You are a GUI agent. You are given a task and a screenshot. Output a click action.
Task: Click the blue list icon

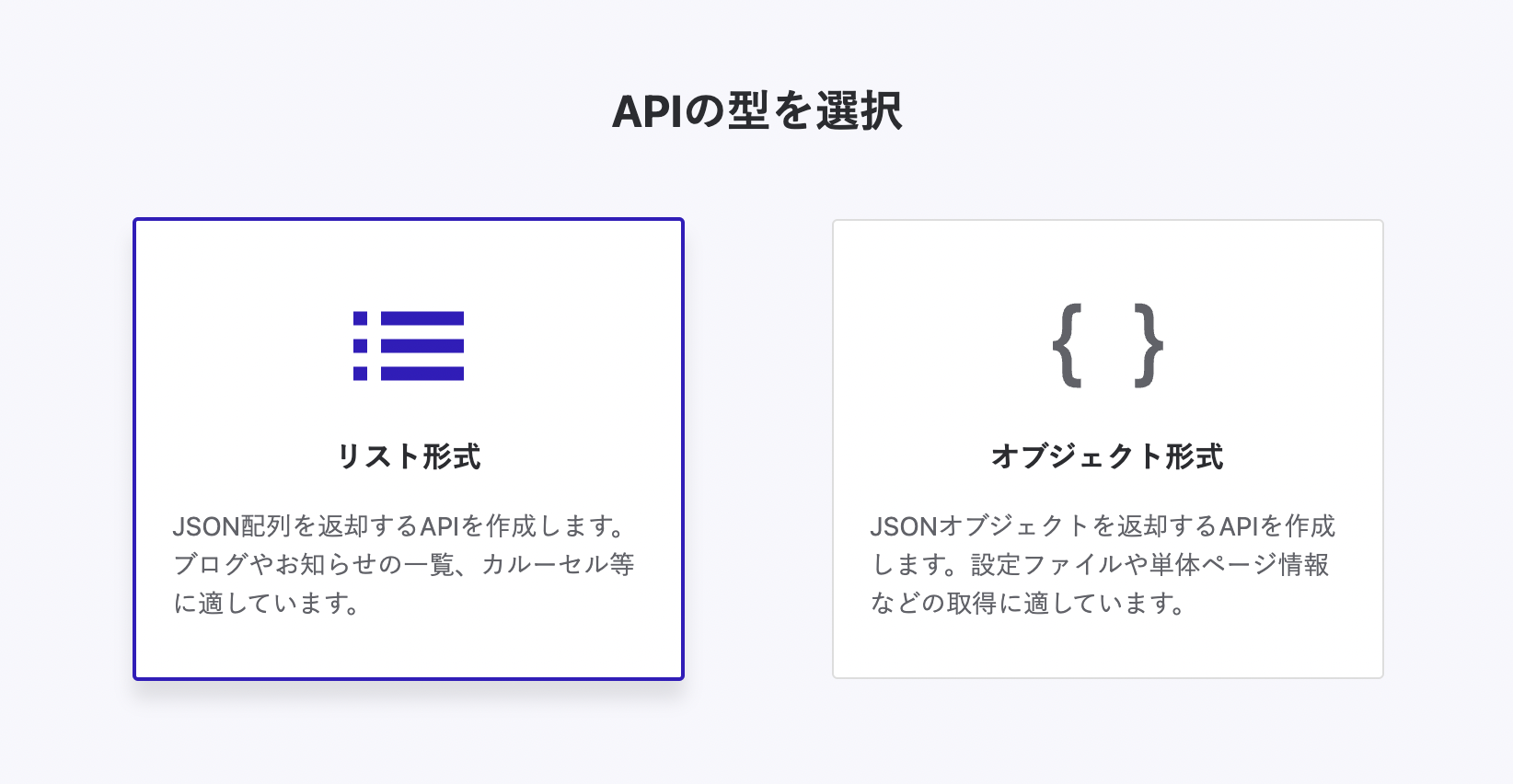409,346
